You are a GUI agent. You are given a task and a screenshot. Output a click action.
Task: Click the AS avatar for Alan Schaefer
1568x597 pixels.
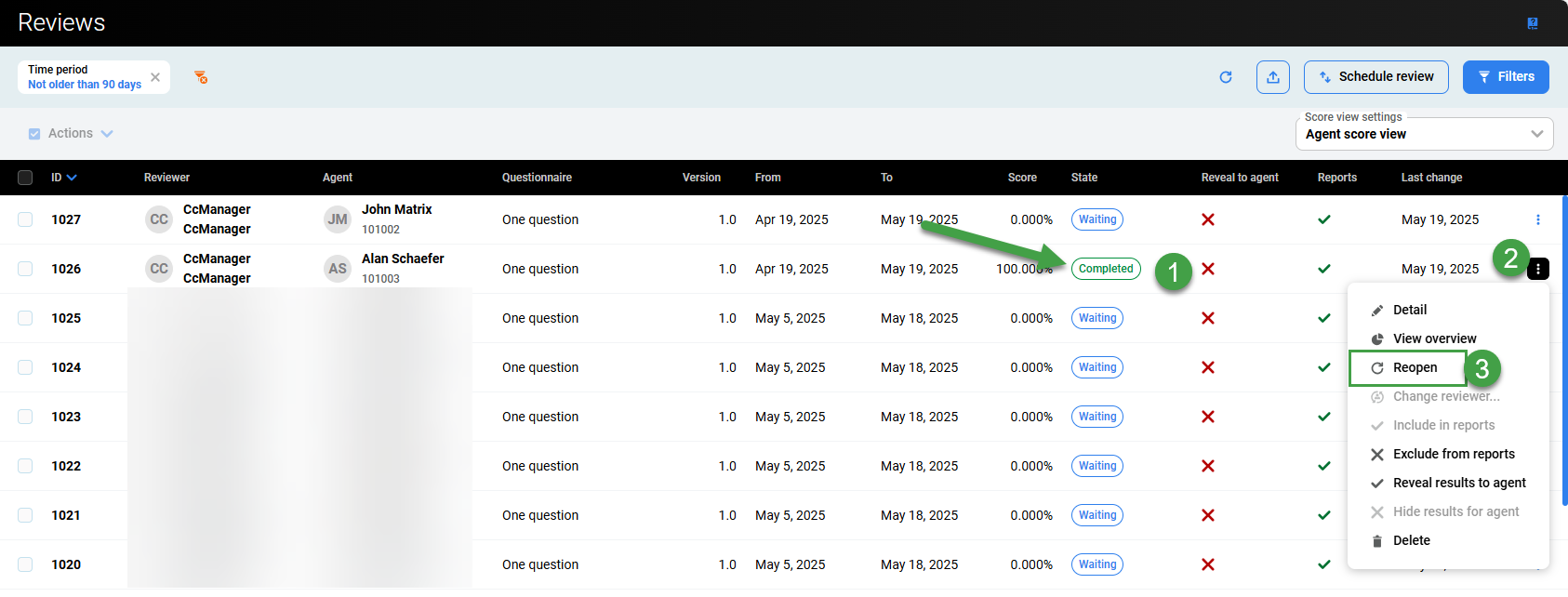tap(337, 269)
